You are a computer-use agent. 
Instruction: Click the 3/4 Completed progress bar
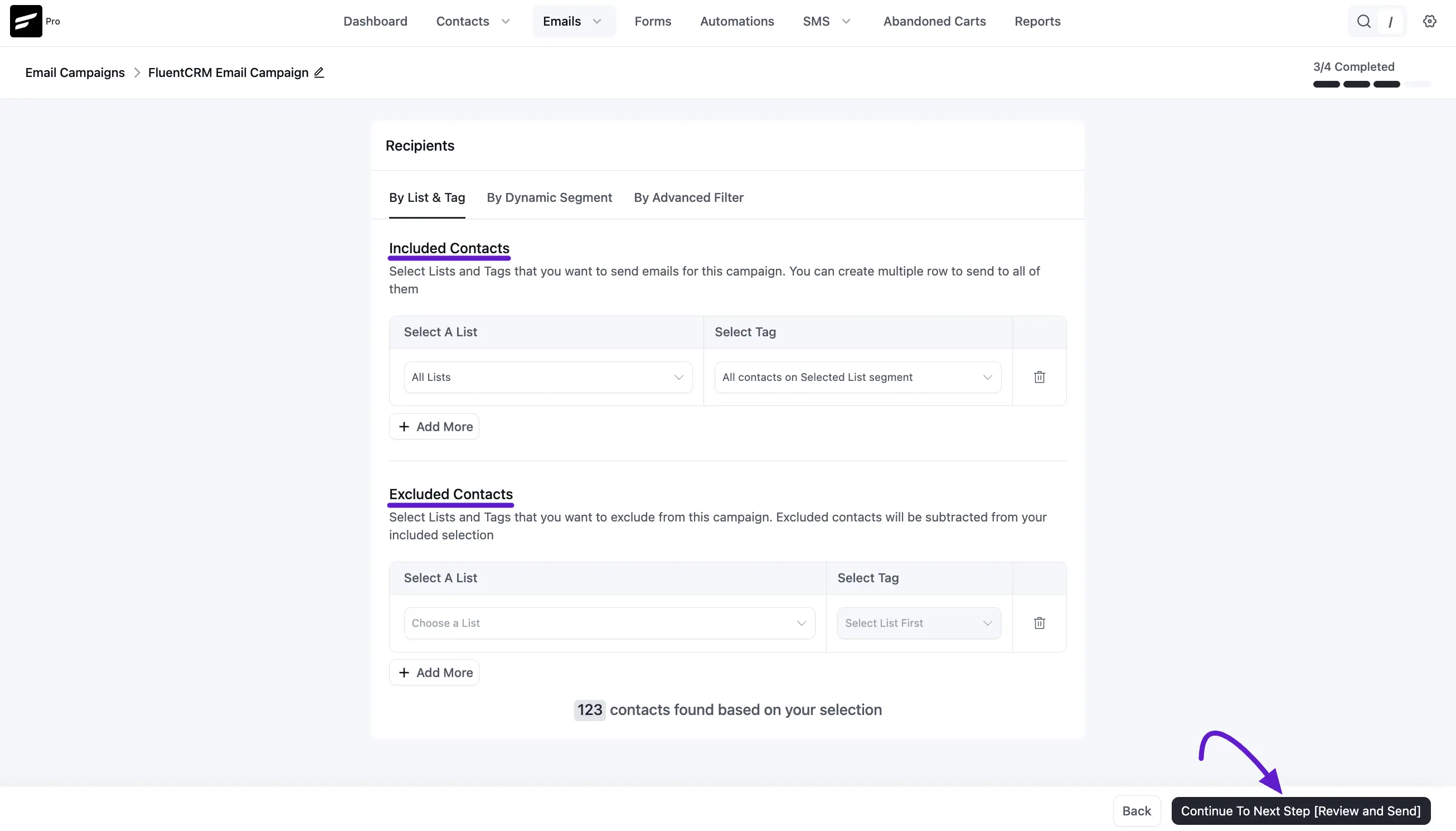pos(1371,84)
